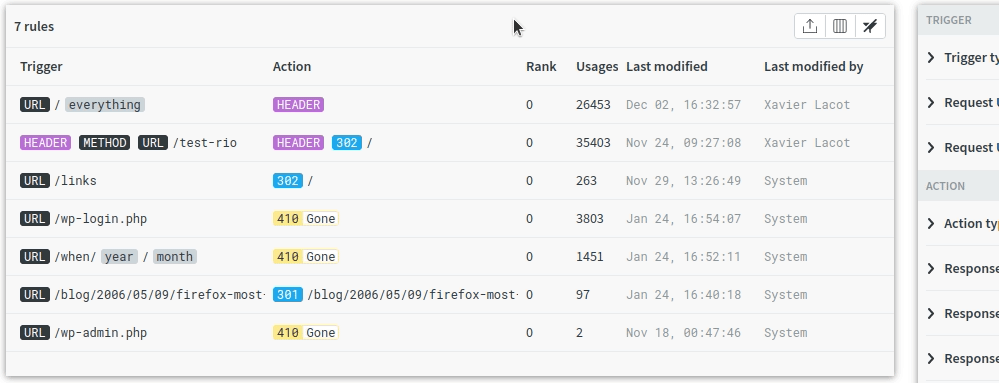
Task: Expand the first Response filter section
Action: [x=962, y=268]
